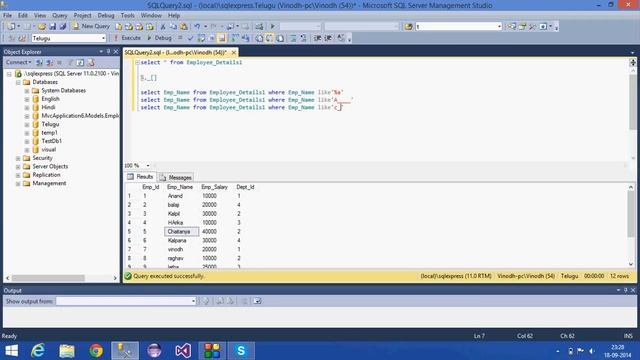Expand the System Databases node
Viewport: 640px width, 360px height.
tap(27, 91)
